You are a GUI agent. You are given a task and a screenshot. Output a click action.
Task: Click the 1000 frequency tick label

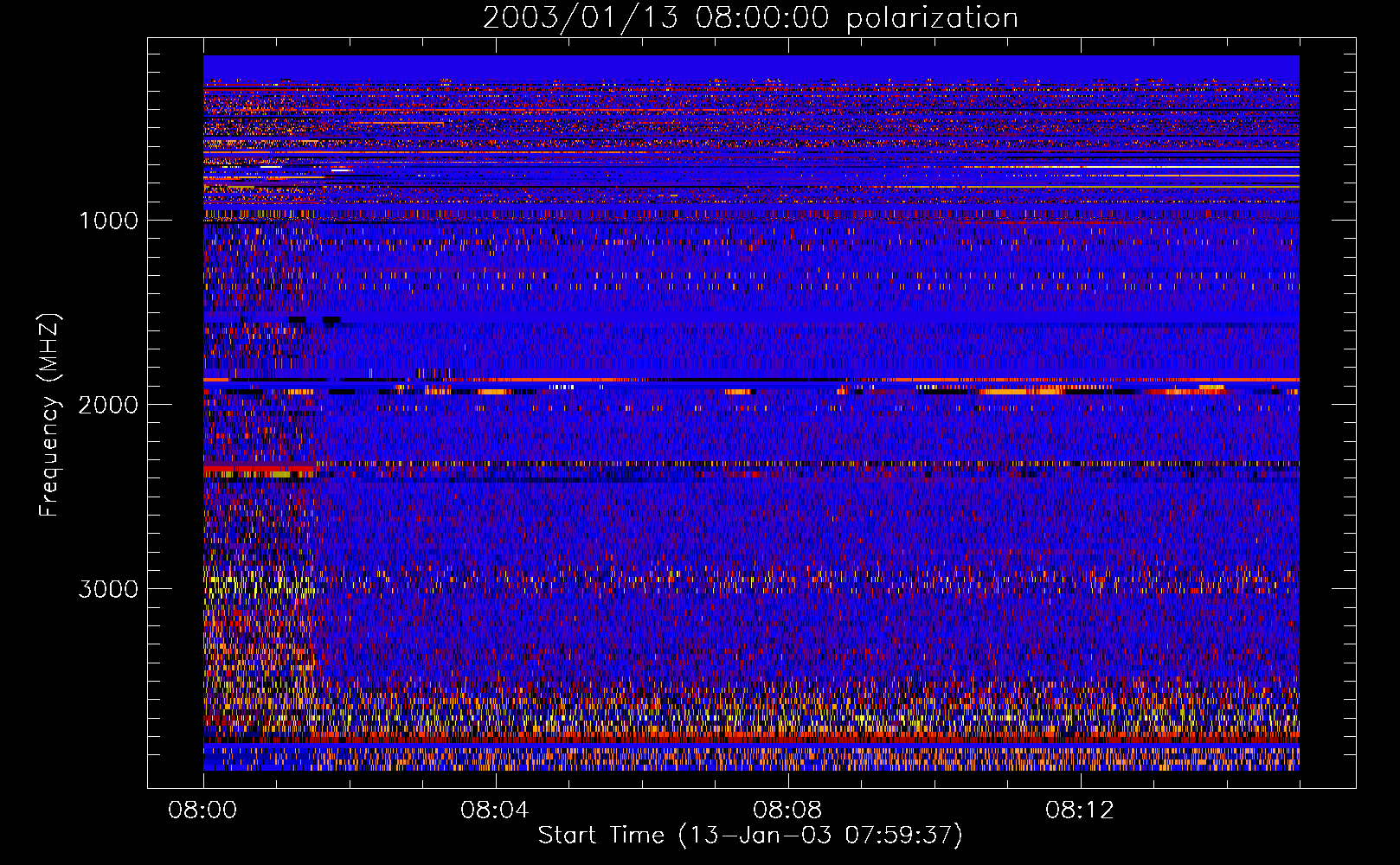[108, 221]
